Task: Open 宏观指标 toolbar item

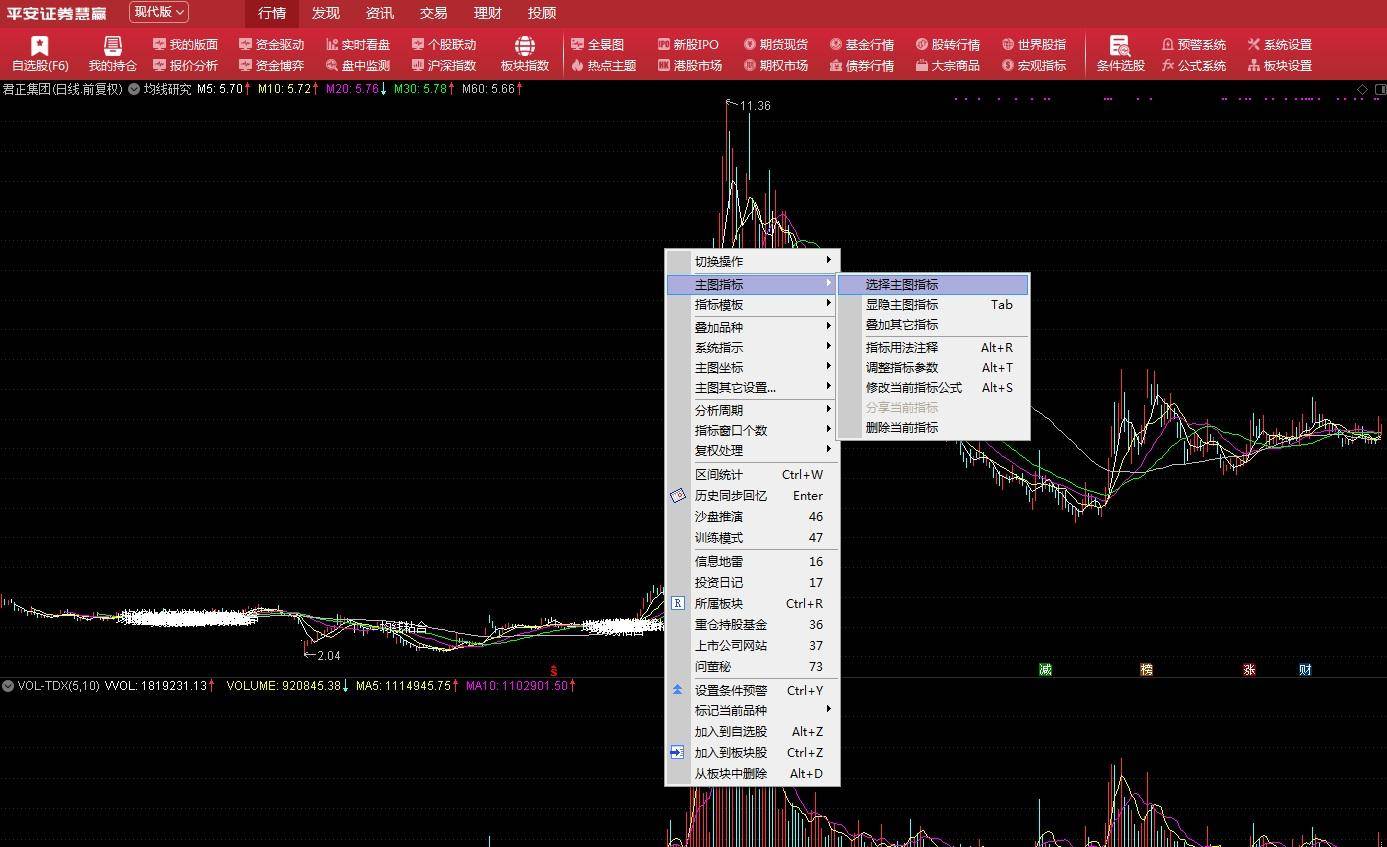Action: (1033, 65)
